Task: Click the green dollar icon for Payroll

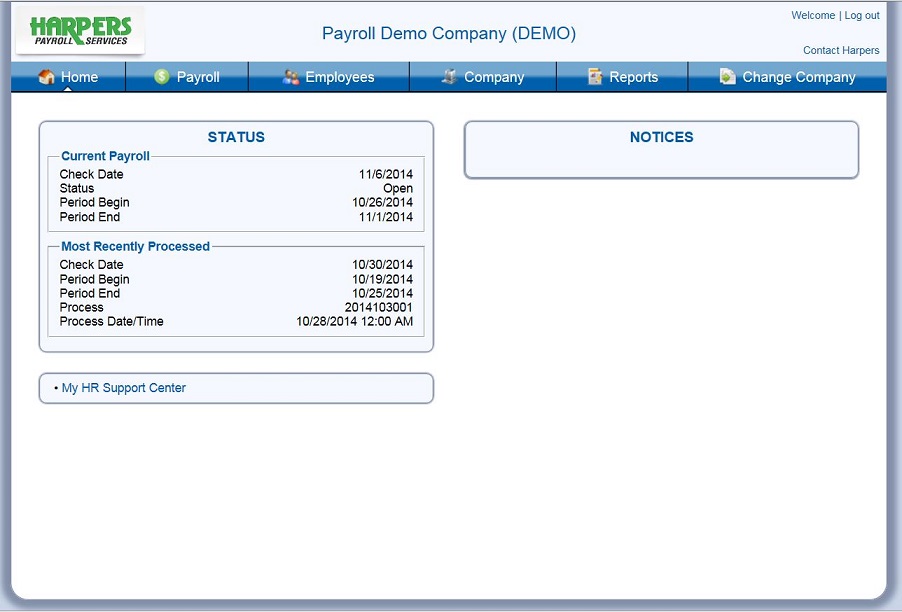Action: pyautogui.click(x=162, y=77)
